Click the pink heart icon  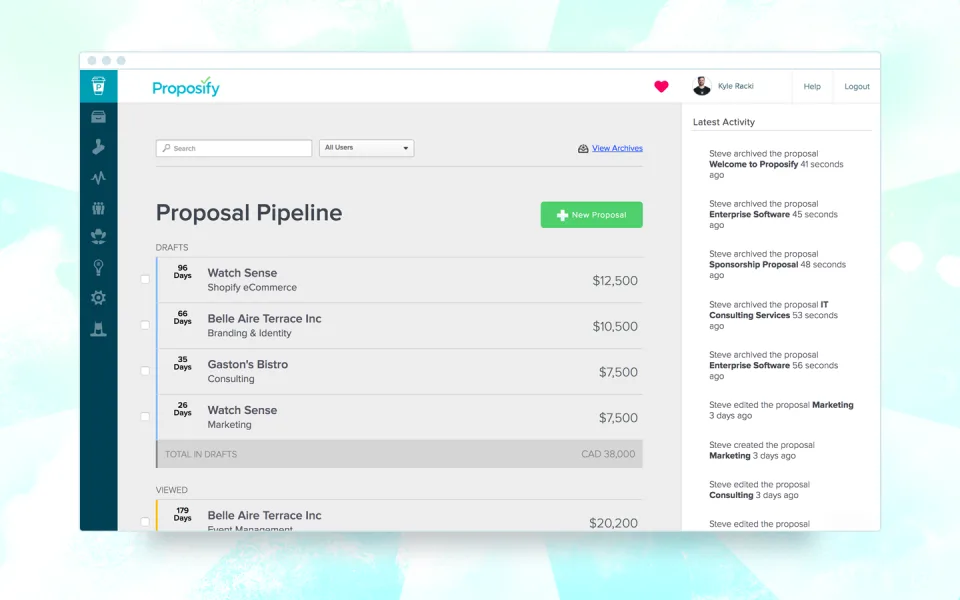tap(661, 86)
